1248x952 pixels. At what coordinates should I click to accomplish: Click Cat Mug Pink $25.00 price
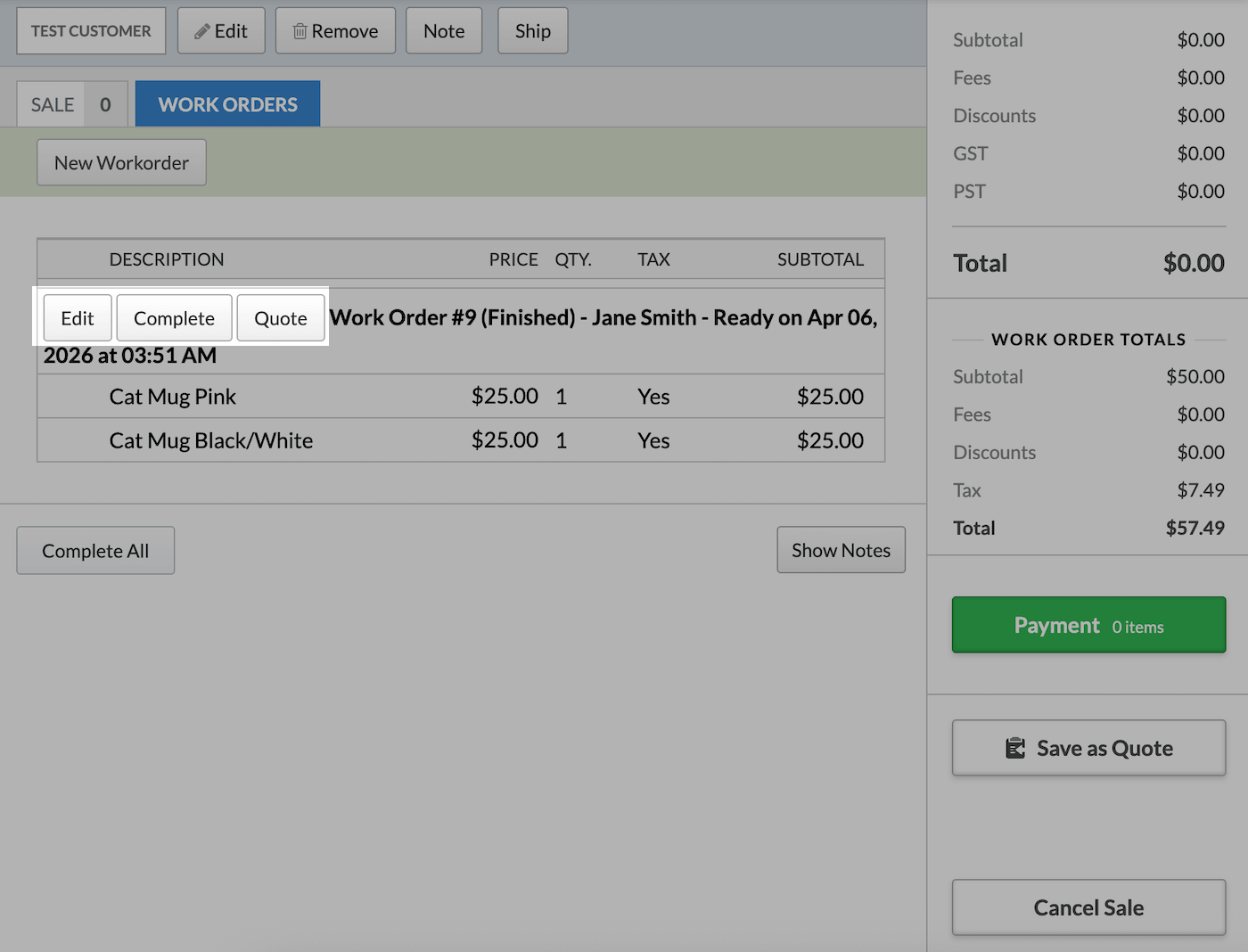(505, 397)
